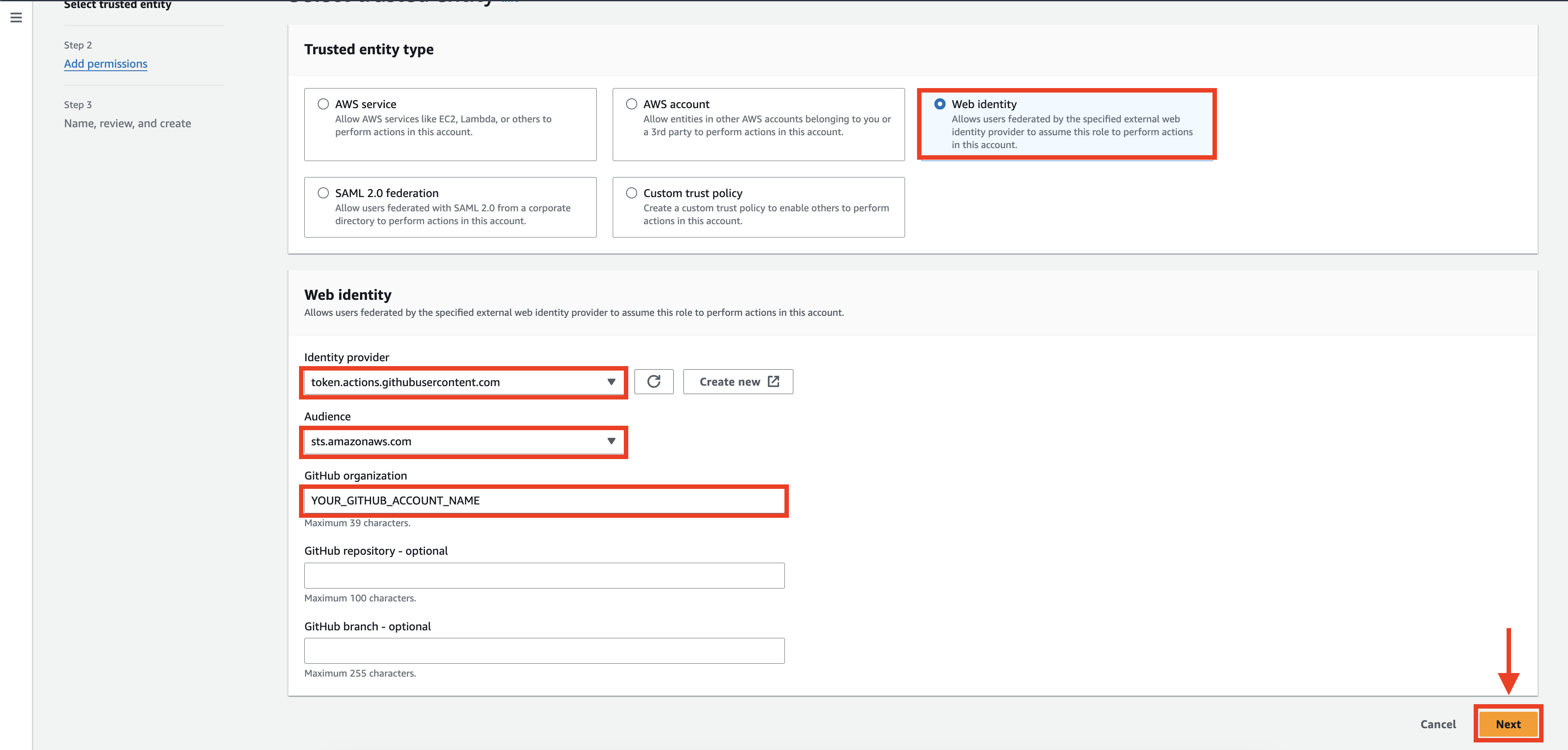This screenshot has width=1568, height=750.
Task: Choose Custom trust policy entity type
Action: pyautogui.click(x=632, y=193)
